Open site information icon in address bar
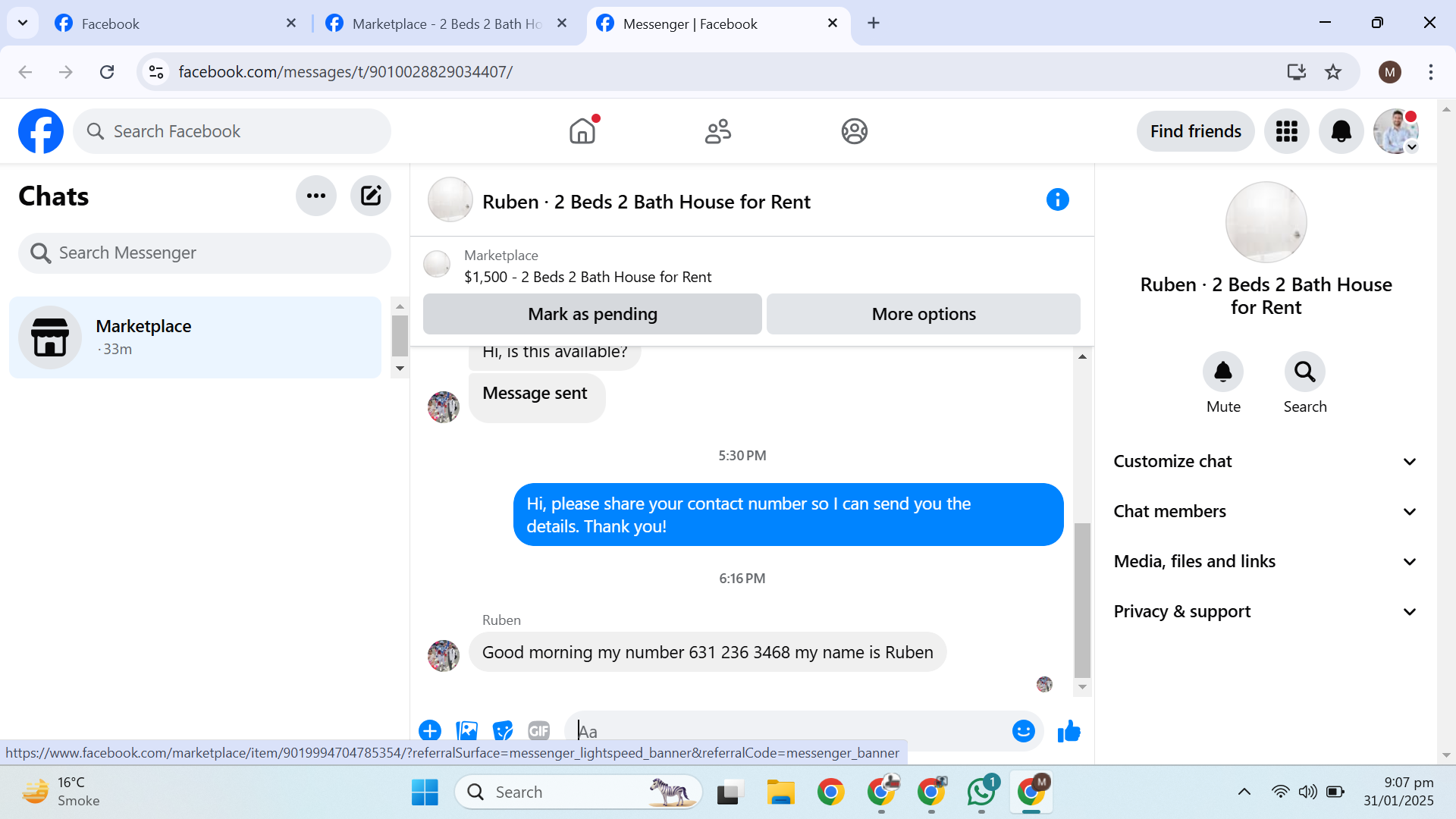Screen dimensions: 1456x819 (x=156, y=72)
